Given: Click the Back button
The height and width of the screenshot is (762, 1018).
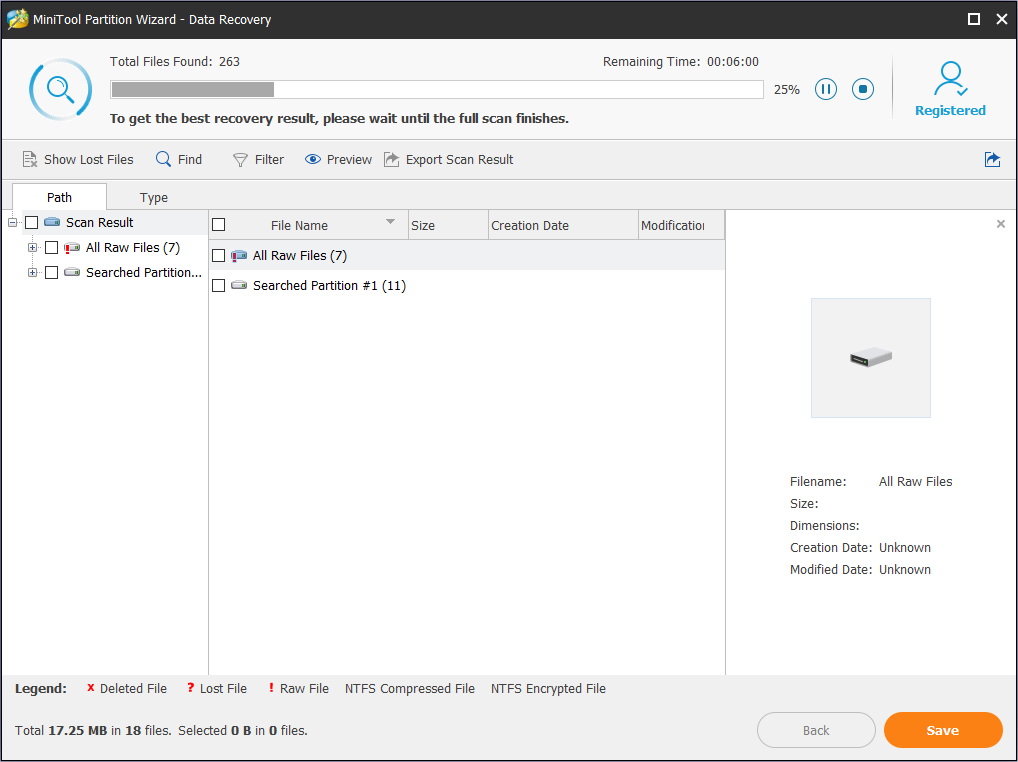Looking at the screenshot, I should click(x=816, y=730).
